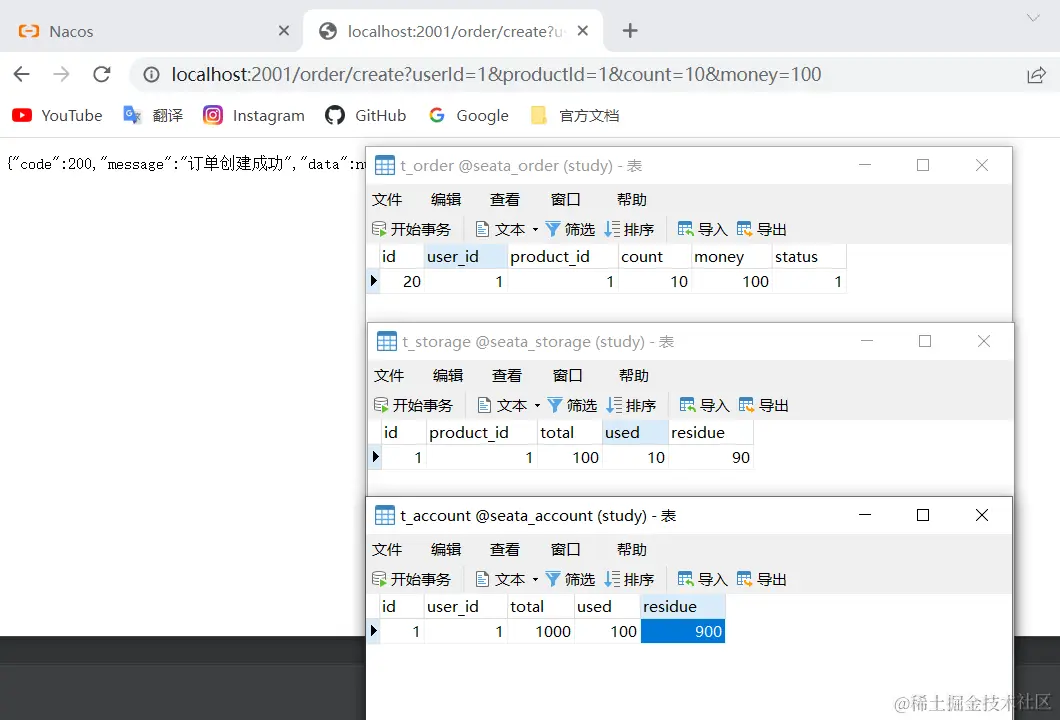This screenshot has height=720, width=1060.
Task: Open 帮助 menu in t_account window
Action: point(631,550)
